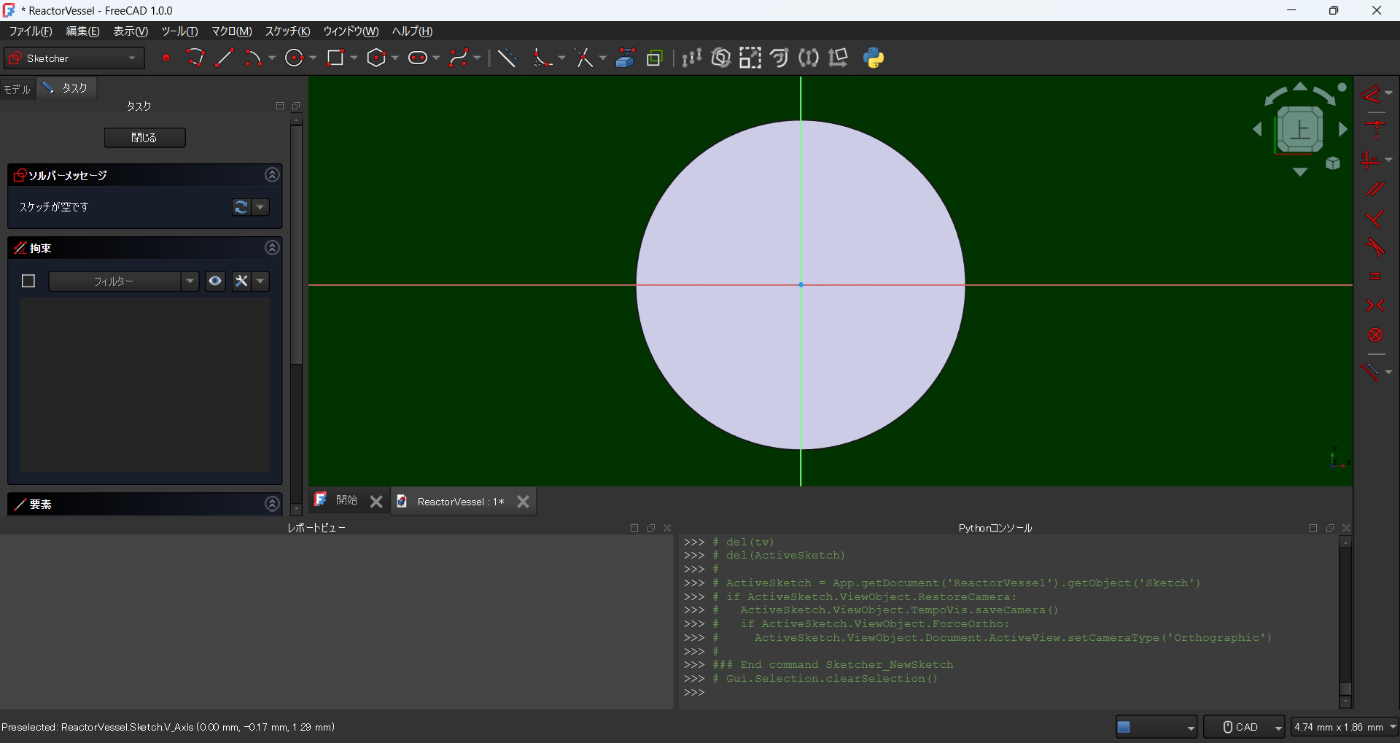Open the スケッチ menu
Viewport: 1400px width, 743px height.
287,31
